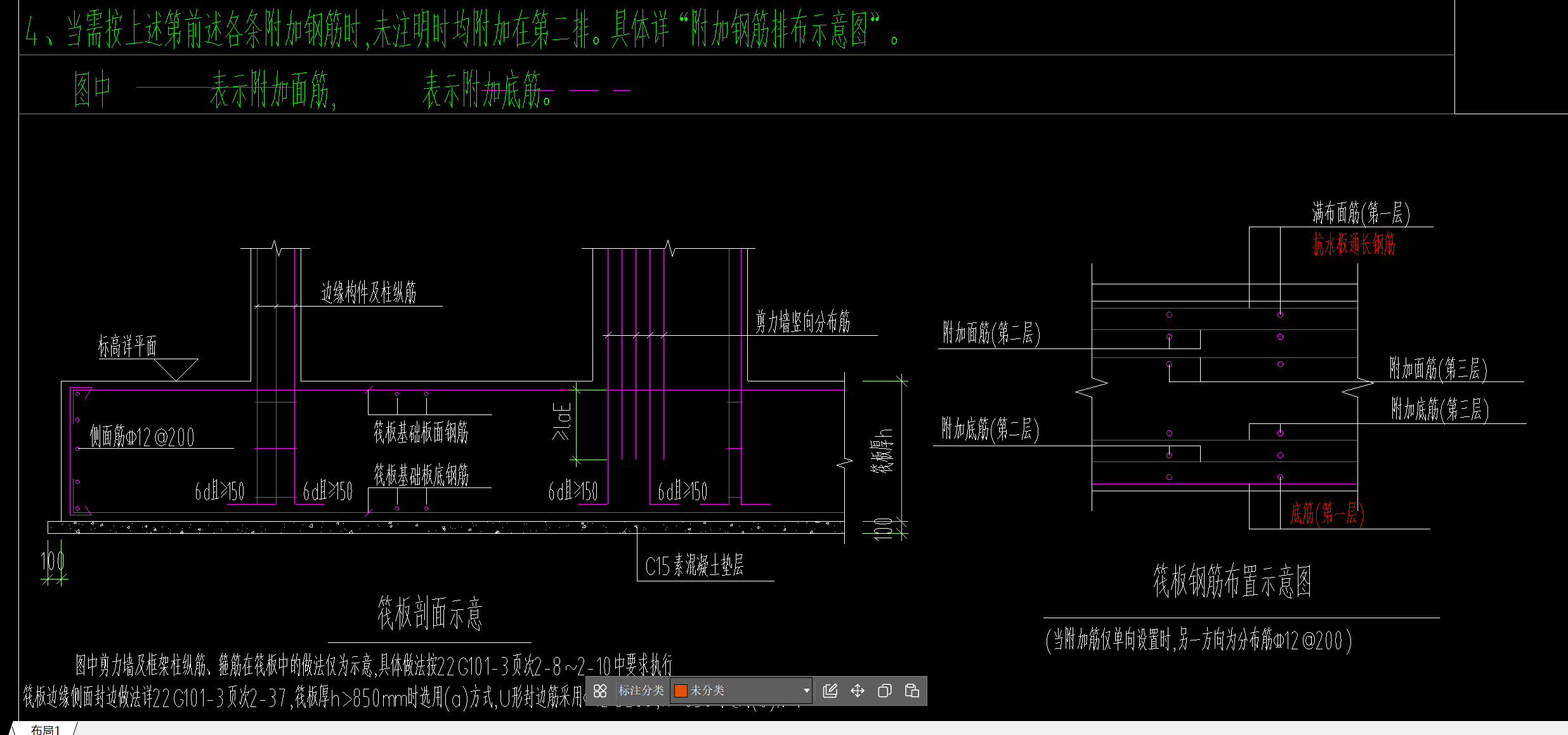
Task: Click the red 底筋(第一层) label
Action: click(1326, 513)
